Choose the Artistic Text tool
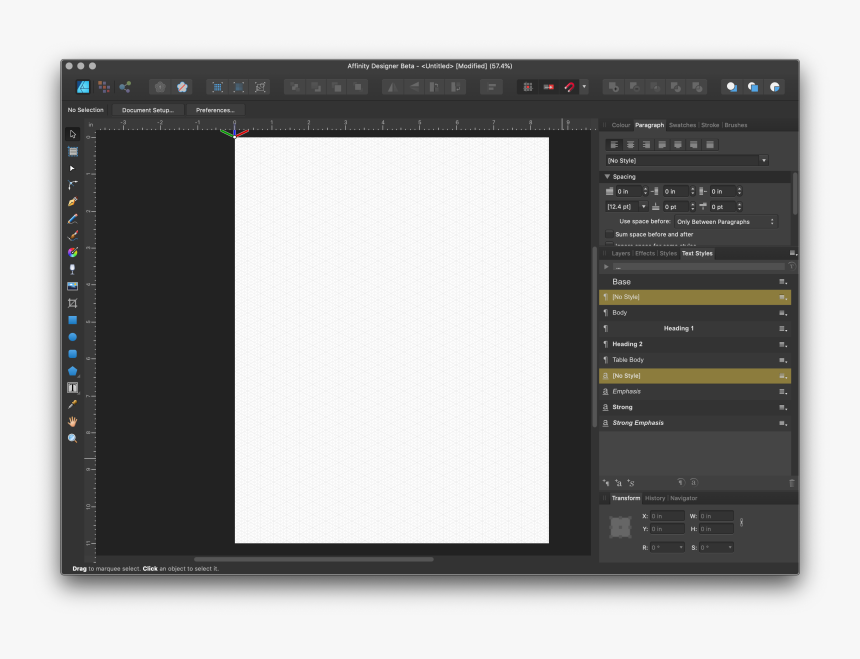The height and width of the screenshot is (659, 860). 72,387
